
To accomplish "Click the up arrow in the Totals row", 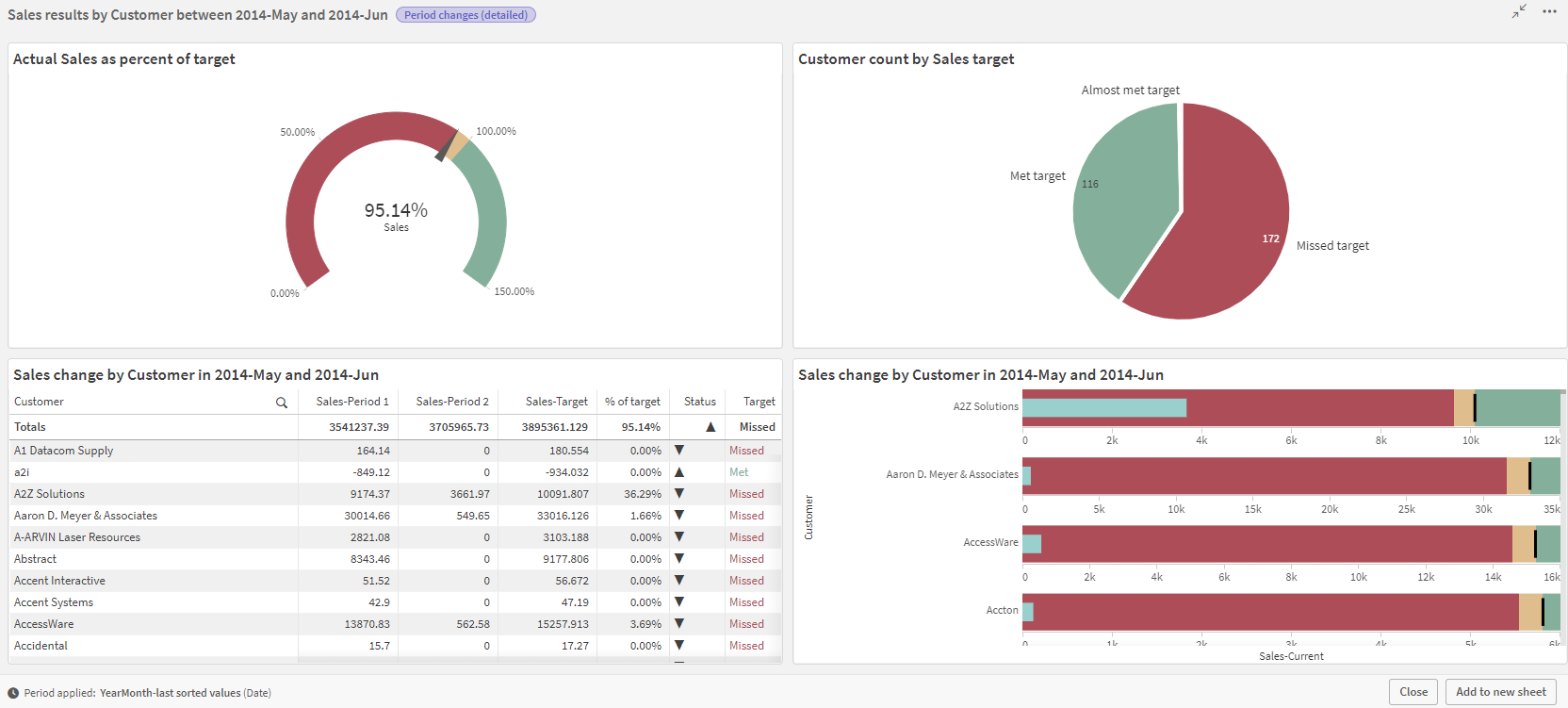I will point(710,427).
